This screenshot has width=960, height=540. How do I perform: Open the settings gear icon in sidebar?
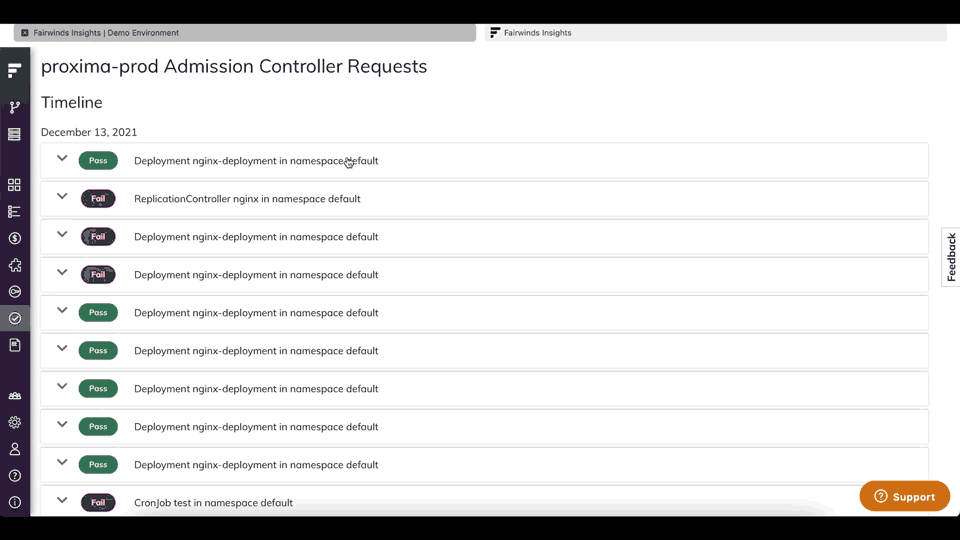point(15,422)
